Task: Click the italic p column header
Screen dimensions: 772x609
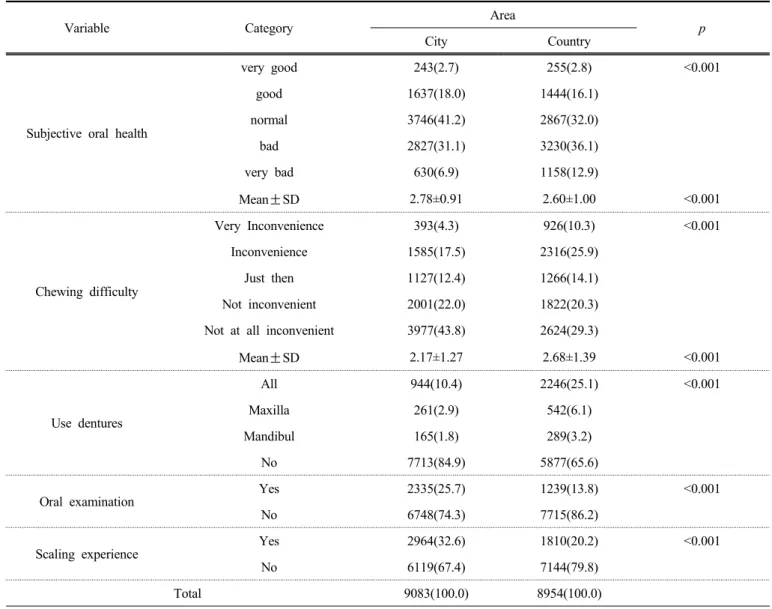Action: tap(702, 29)
